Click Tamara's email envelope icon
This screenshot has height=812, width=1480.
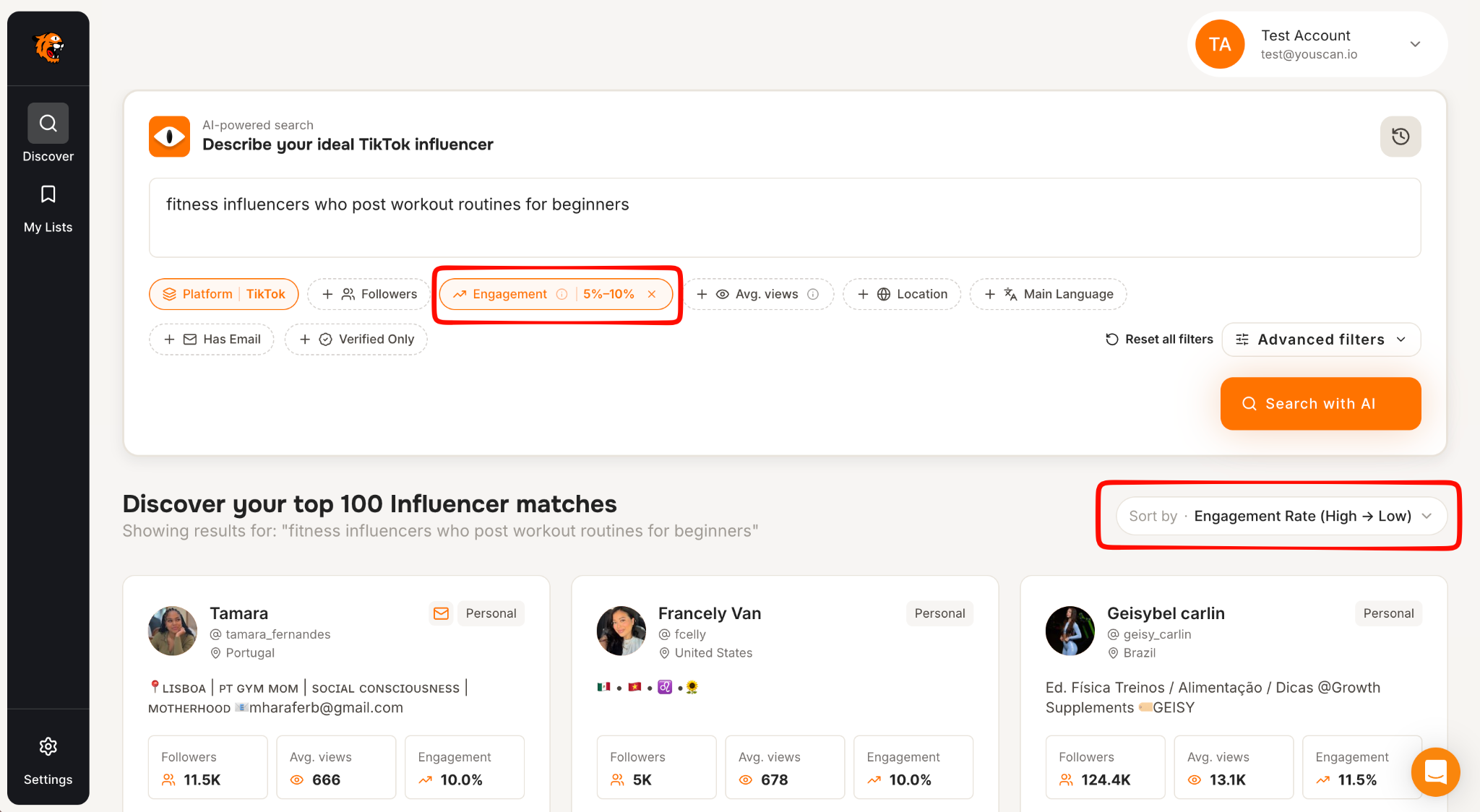tap(441, 613)
